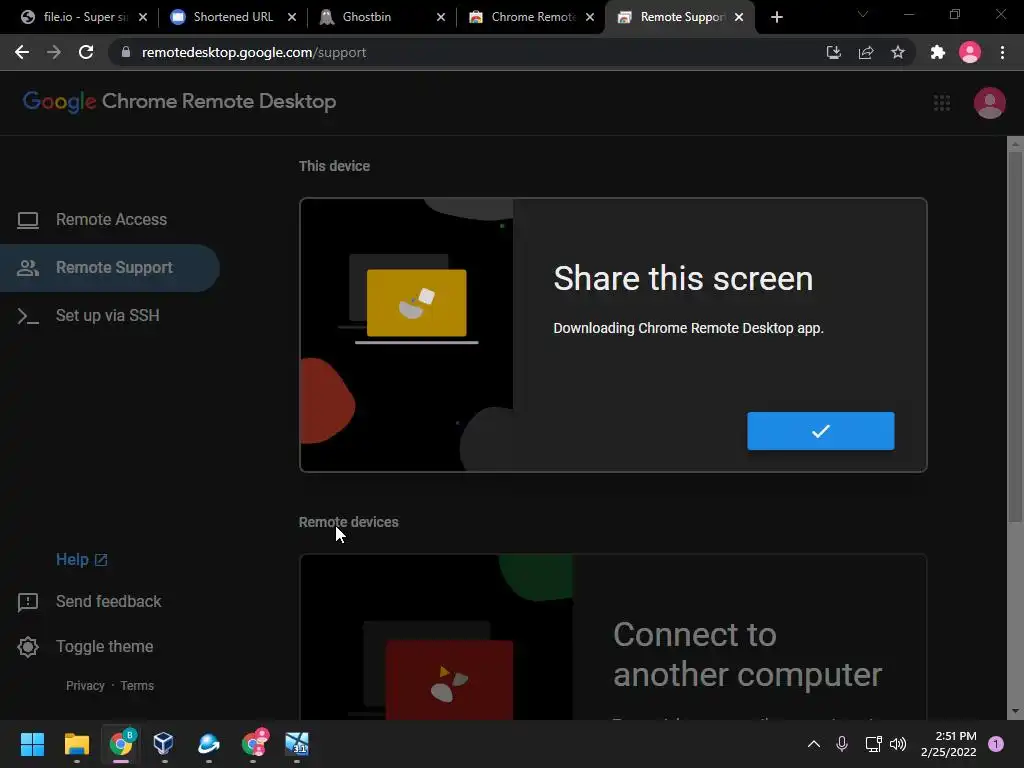This screenshot has height=768, width=1024.
Task: Show hidden system tray icons
Action: click(814, 744)
